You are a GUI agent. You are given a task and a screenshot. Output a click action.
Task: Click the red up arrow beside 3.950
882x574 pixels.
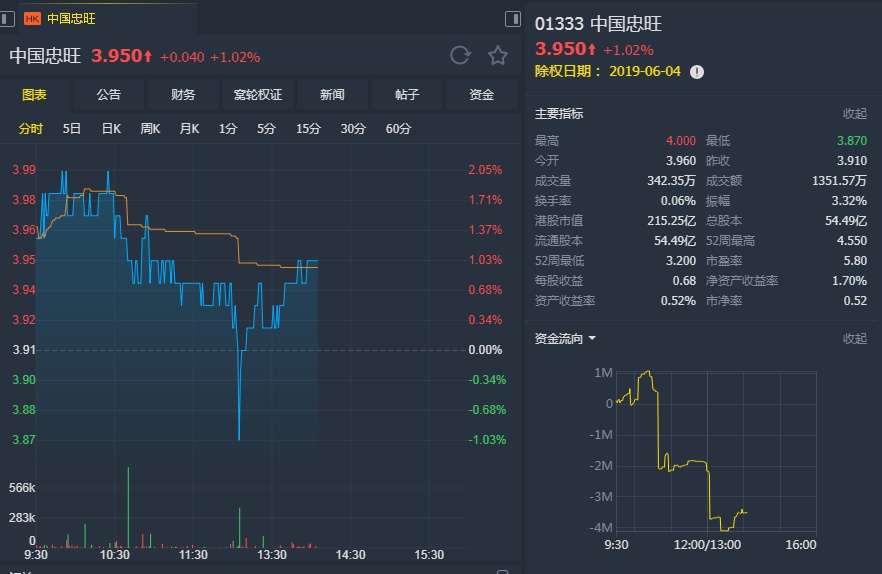point(147,56)
